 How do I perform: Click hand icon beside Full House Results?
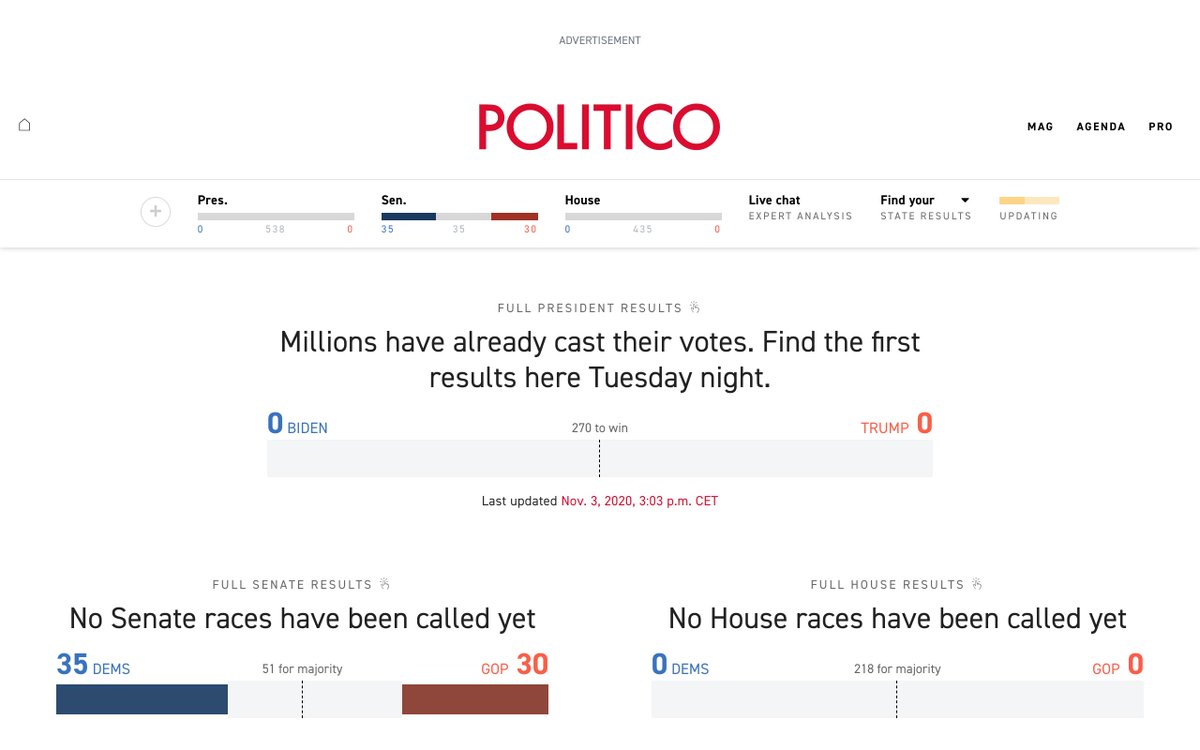coord(977,584)
